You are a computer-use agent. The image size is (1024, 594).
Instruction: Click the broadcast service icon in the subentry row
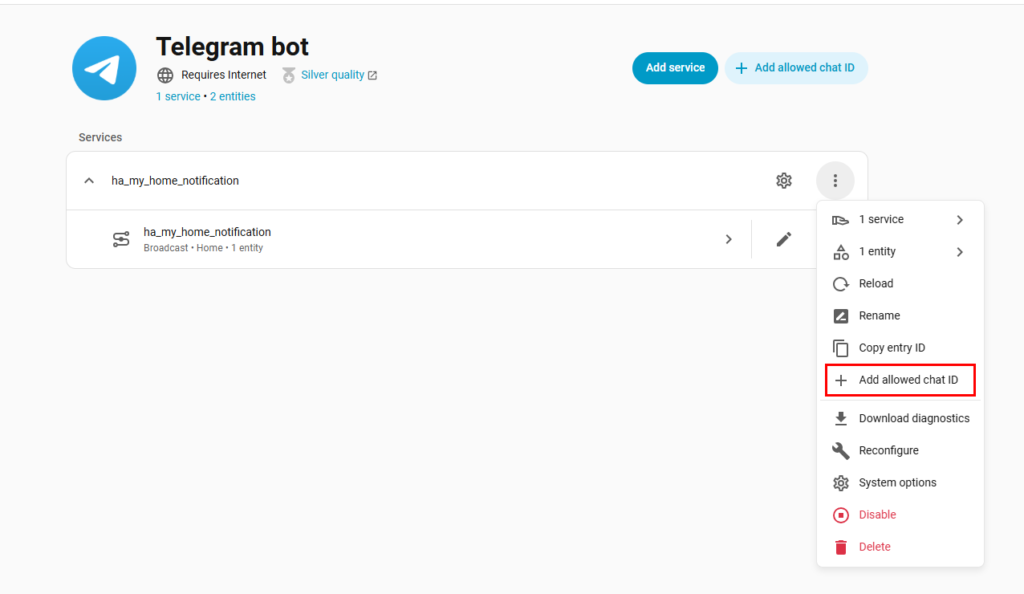pos(121,239)
